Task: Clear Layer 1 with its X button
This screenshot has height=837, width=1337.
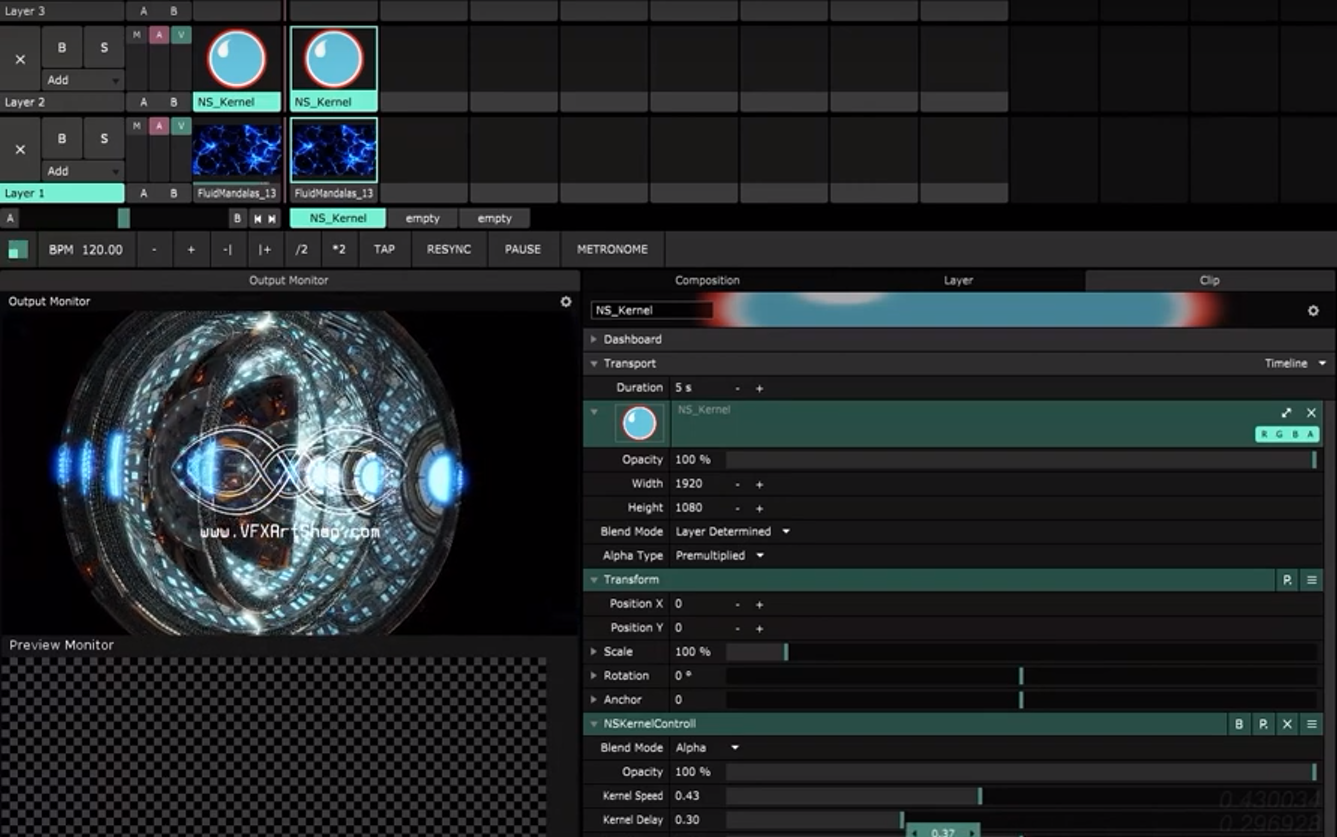Action: [20, 149]
